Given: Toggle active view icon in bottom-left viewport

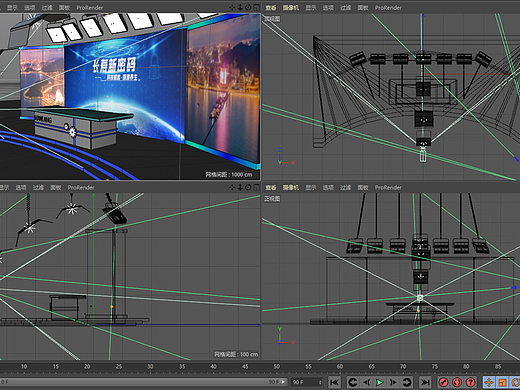Looking at the screenshot, I should point(256,187).
